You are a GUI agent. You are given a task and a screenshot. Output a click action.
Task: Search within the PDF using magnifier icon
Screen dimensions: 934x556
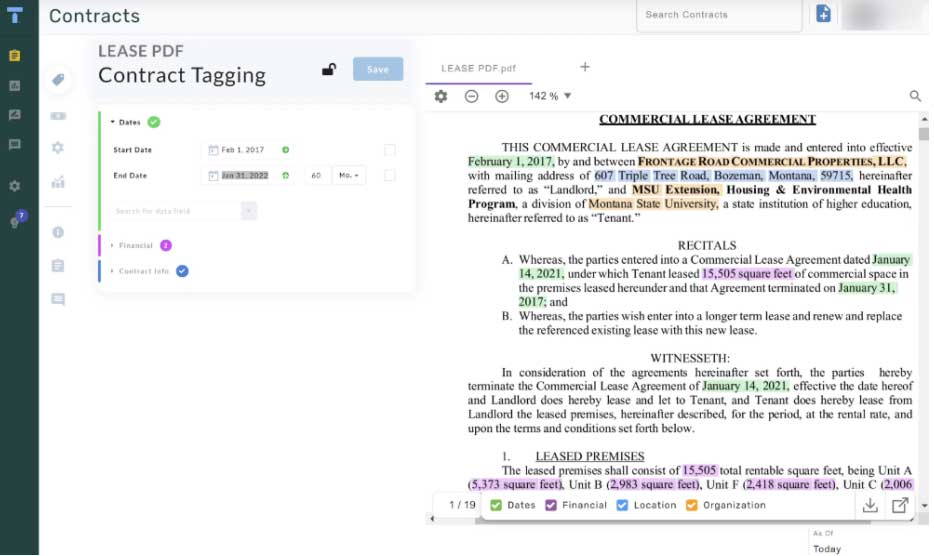click(x=915, y=96)
